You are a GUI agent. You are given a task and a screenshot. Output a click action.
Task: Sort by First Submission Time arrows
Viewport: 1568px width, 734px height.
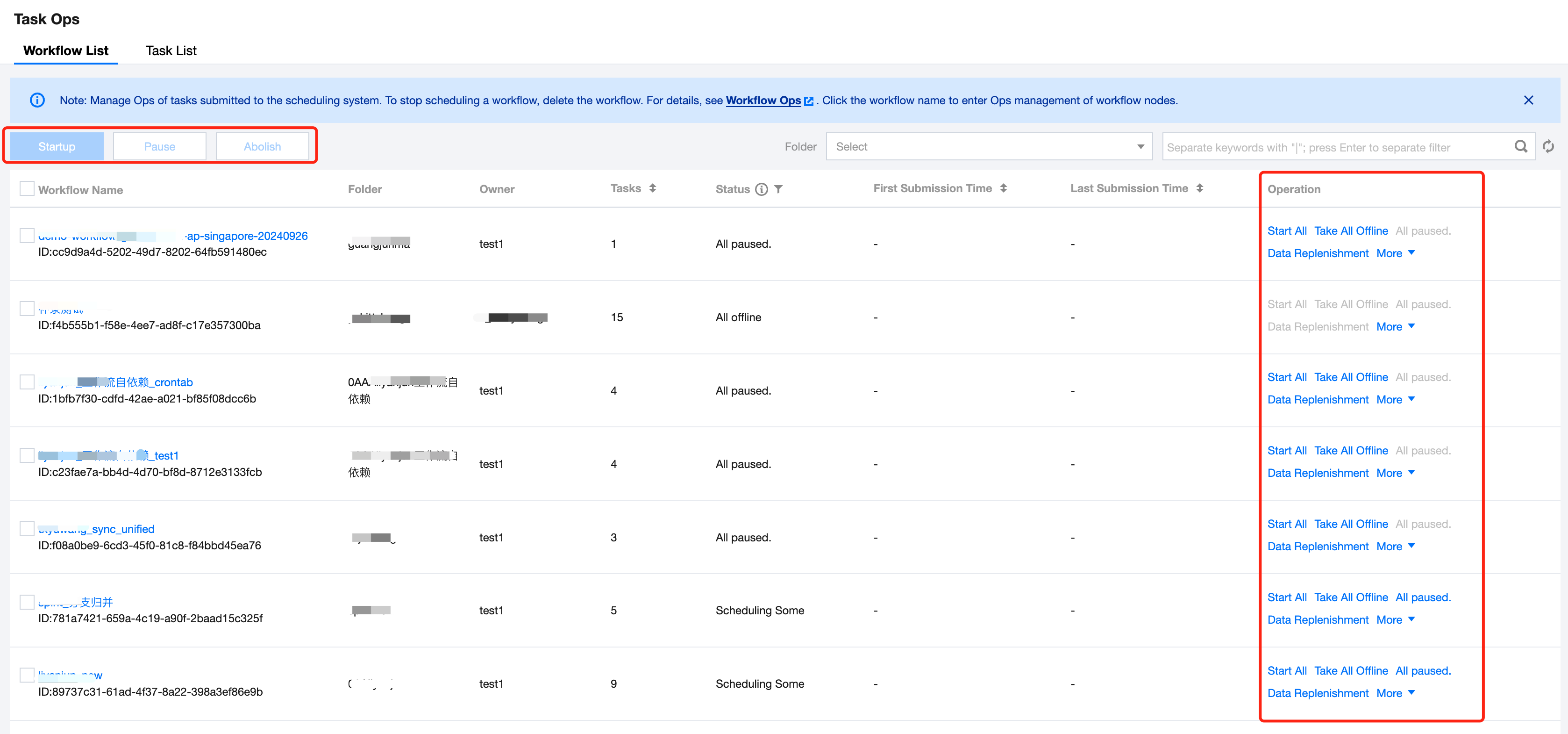(1003, 188)
